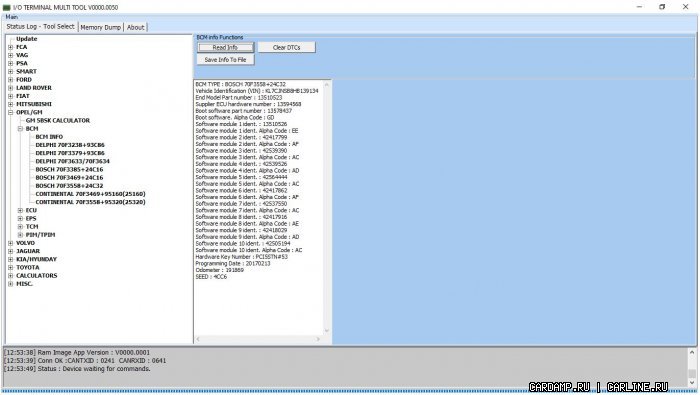Expand the CALCULATORS tree node

click(10, 275)
